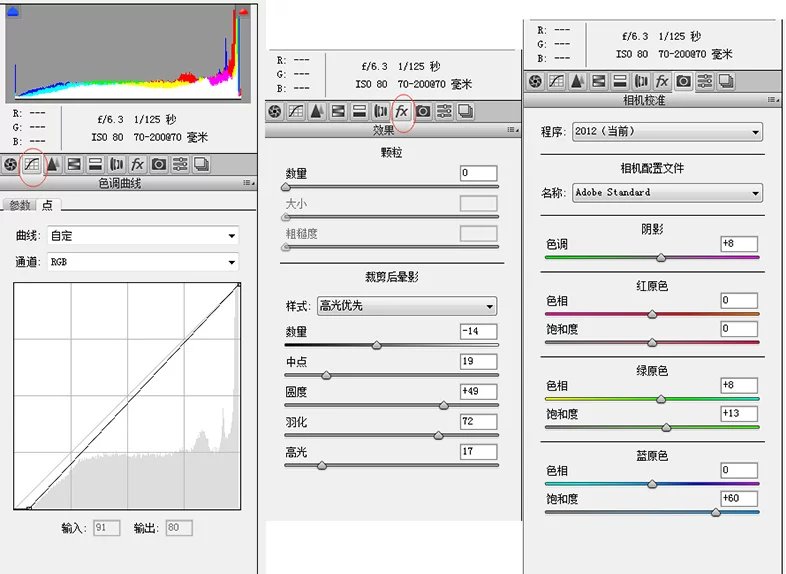The height and width of the screenshot is (574, 786).
Task: Open Snapshots icon in Effects panel toolbar
Action: coord(466,111)
